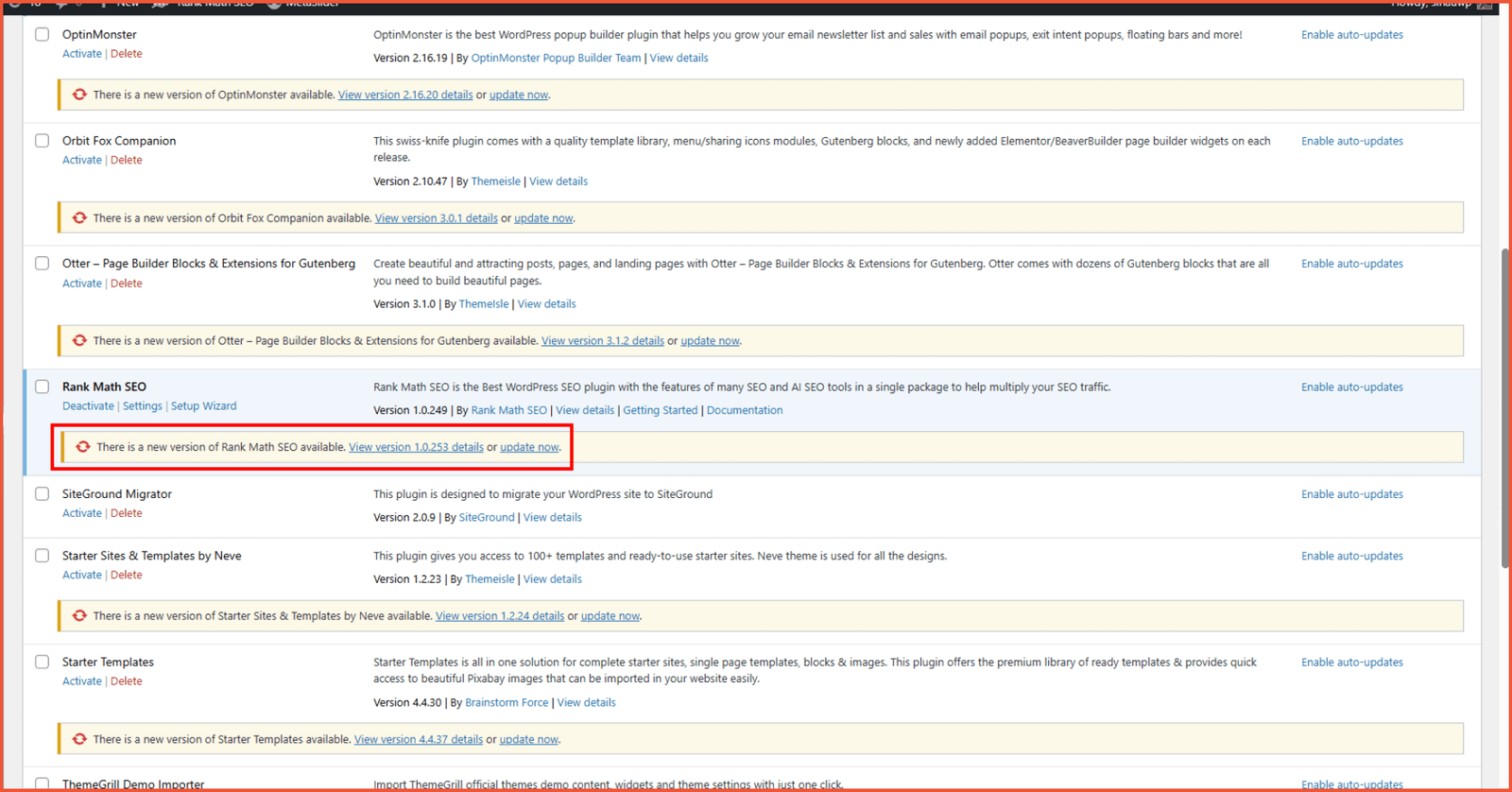
Task: Delete Starter Sites & Templates by Neve
Action: 127,575
